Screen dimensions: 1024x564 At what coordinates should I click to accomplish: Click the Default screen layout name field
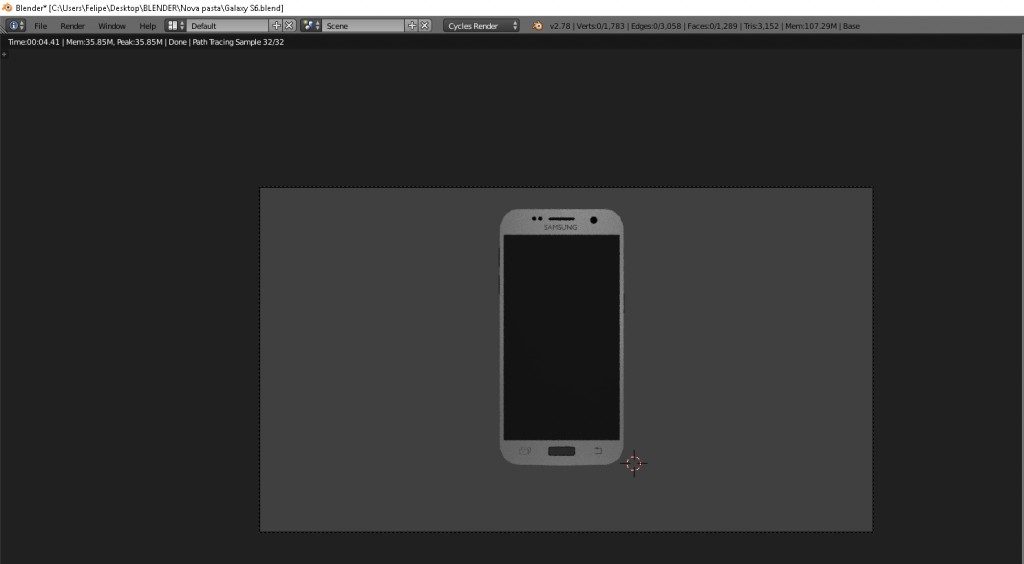tap(227, 25)
